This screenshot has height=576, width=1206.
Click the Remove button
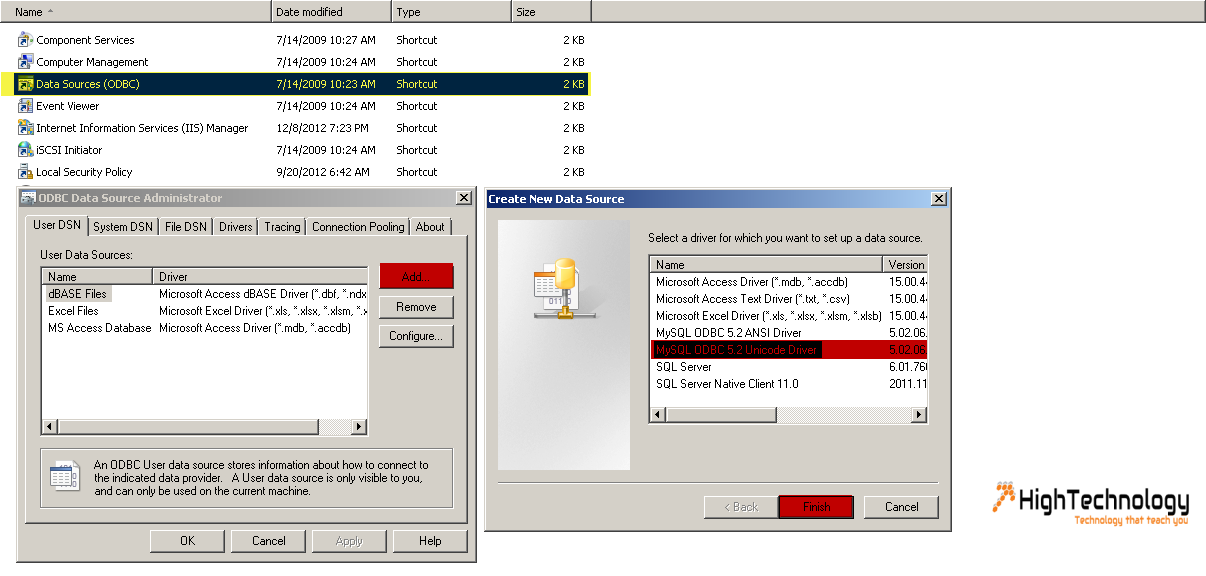pyautogui.click(x=416, y=307)
